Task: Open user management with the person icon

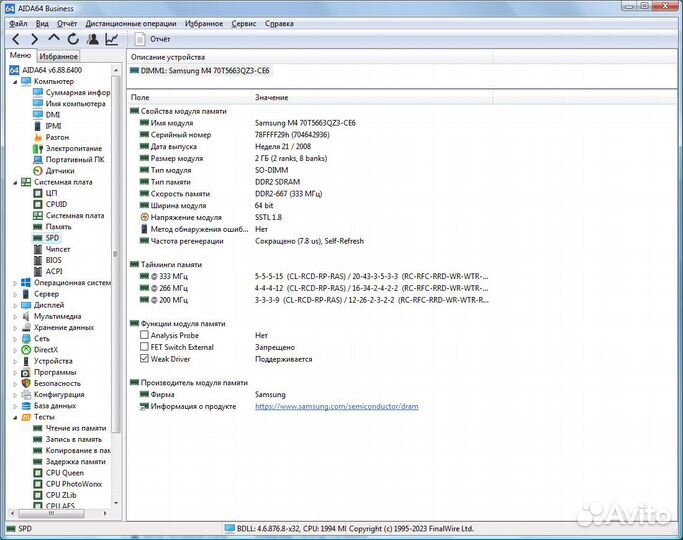Action: (92, 39)
